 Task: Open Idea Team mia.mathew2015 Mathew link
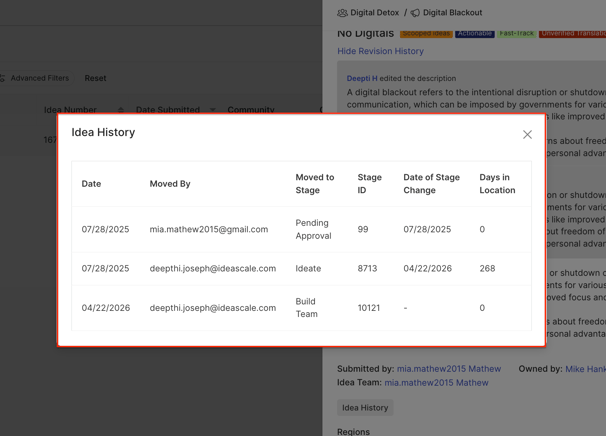click(436, 383)
